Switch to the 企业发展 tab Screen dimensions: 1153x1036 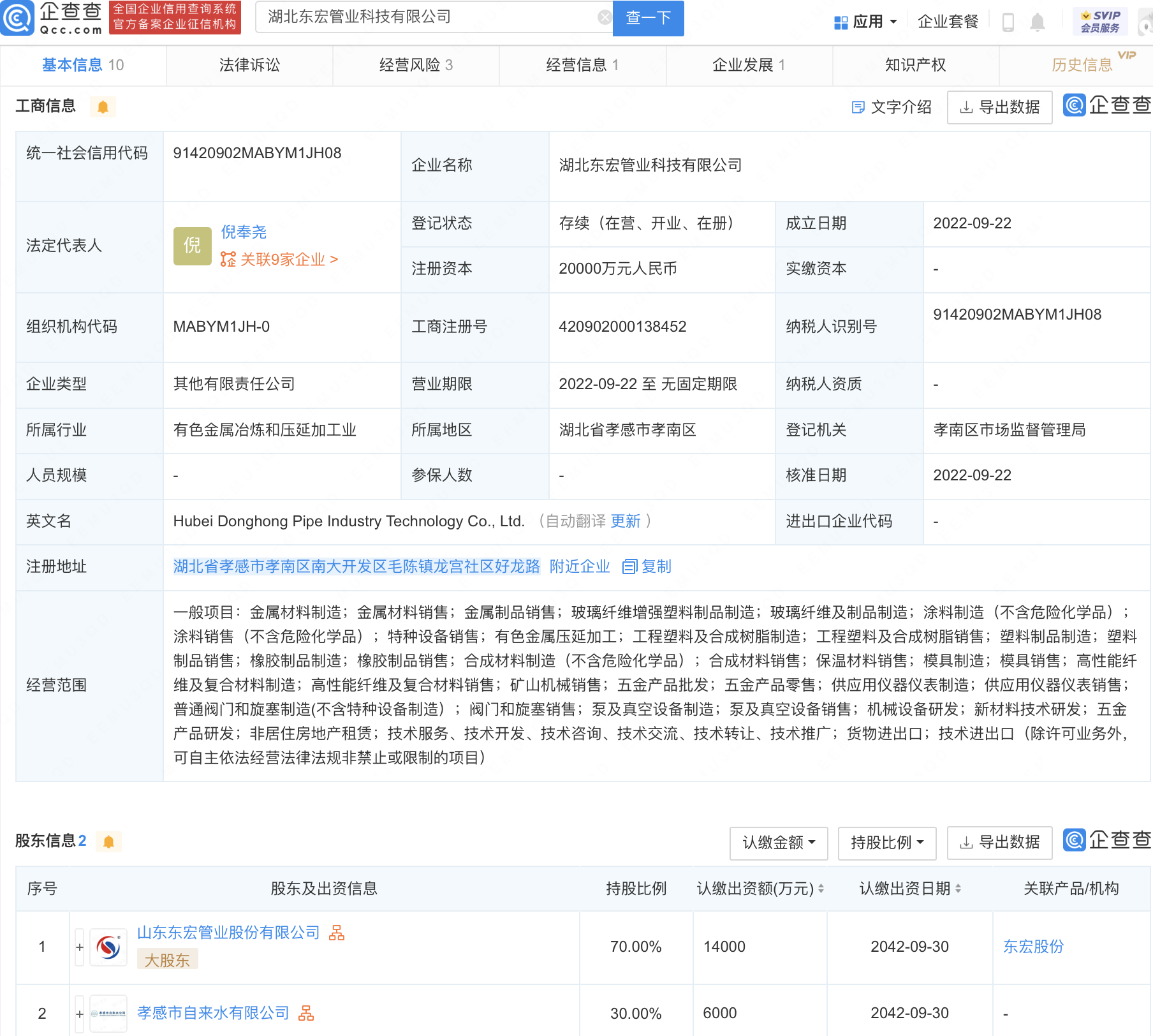pos(749,65)
